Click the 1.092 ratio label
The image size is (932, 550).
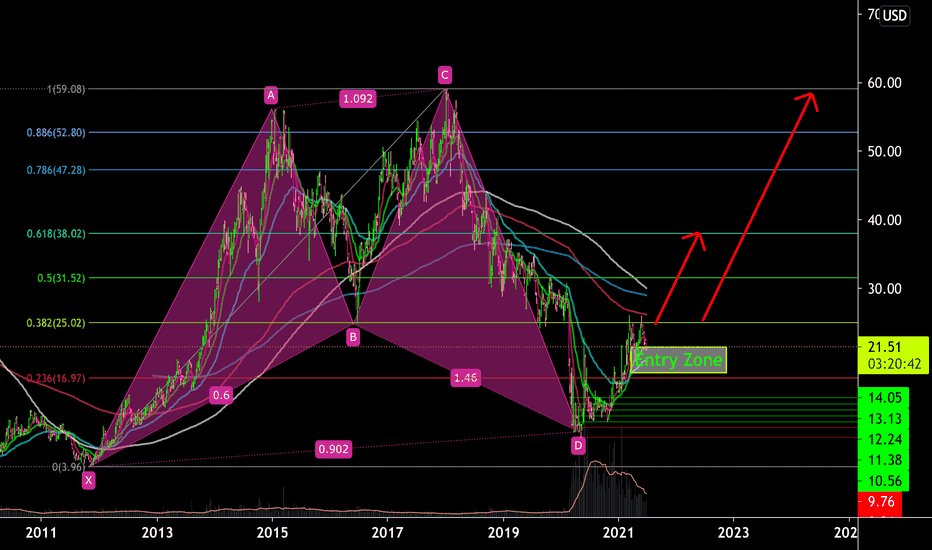coord(358,99)
